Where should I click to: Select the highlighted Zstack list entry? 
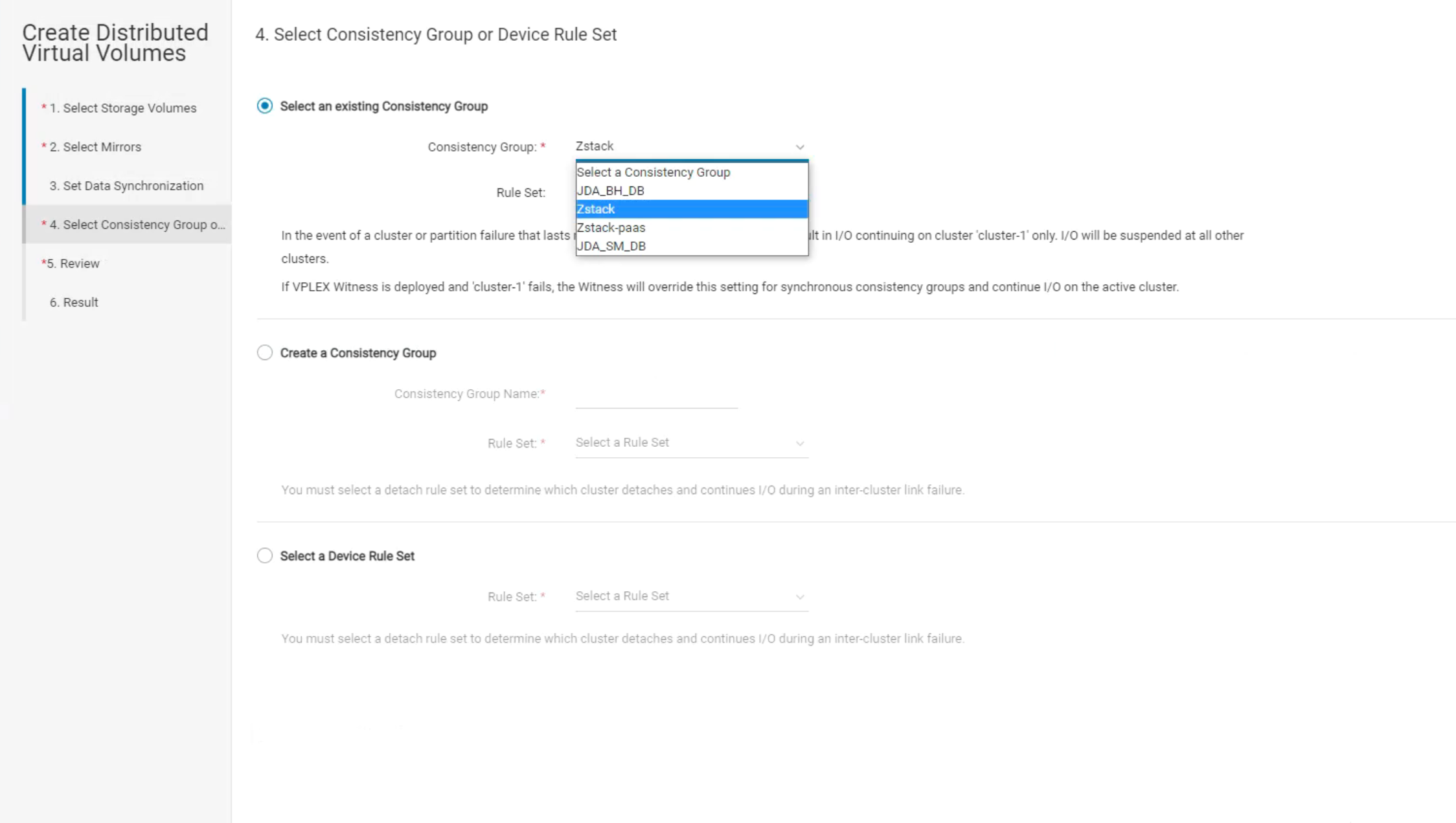[596, 209]
